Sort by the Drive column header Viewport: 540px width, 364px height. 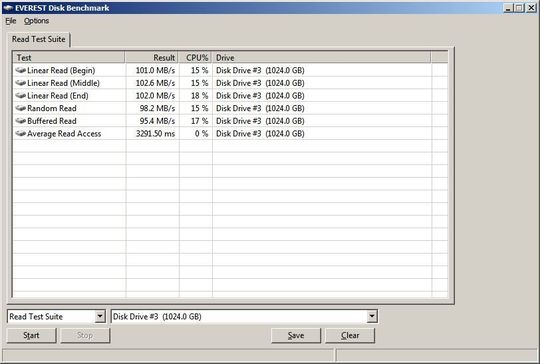pos(321,58)
